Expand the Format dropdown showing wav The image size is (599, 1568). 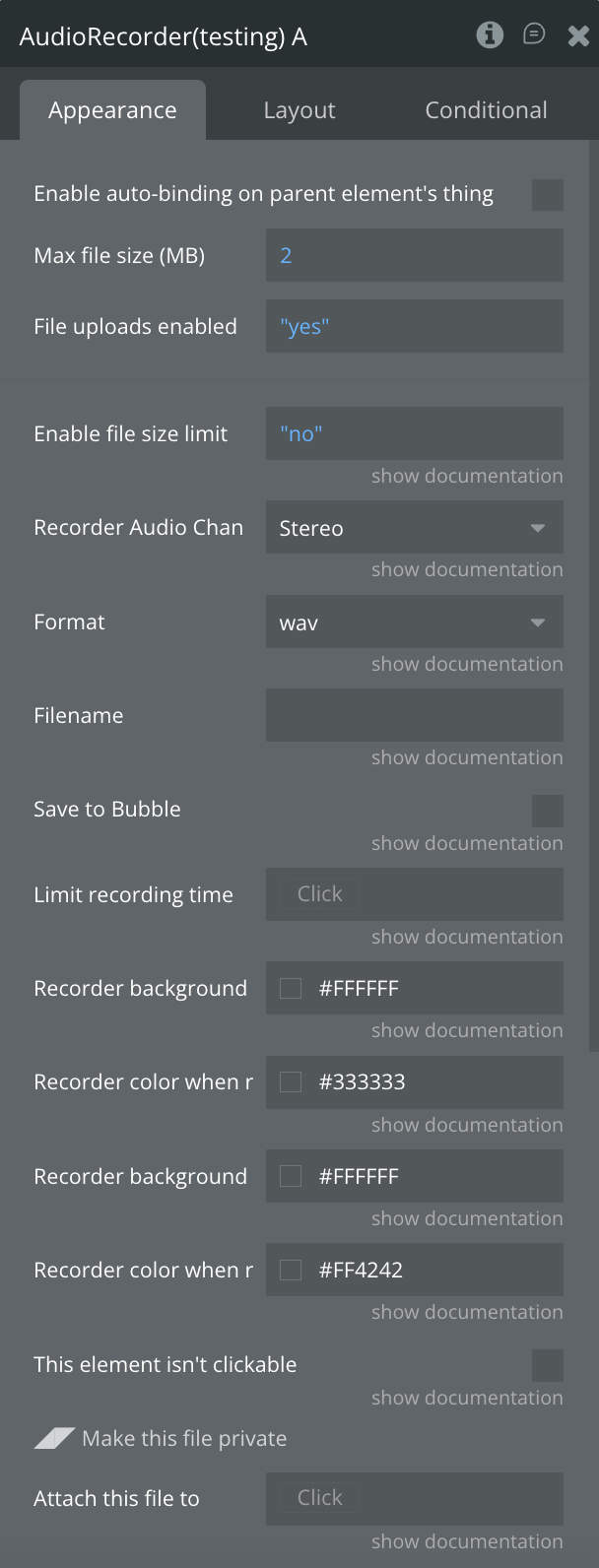(x=414, y=622)
